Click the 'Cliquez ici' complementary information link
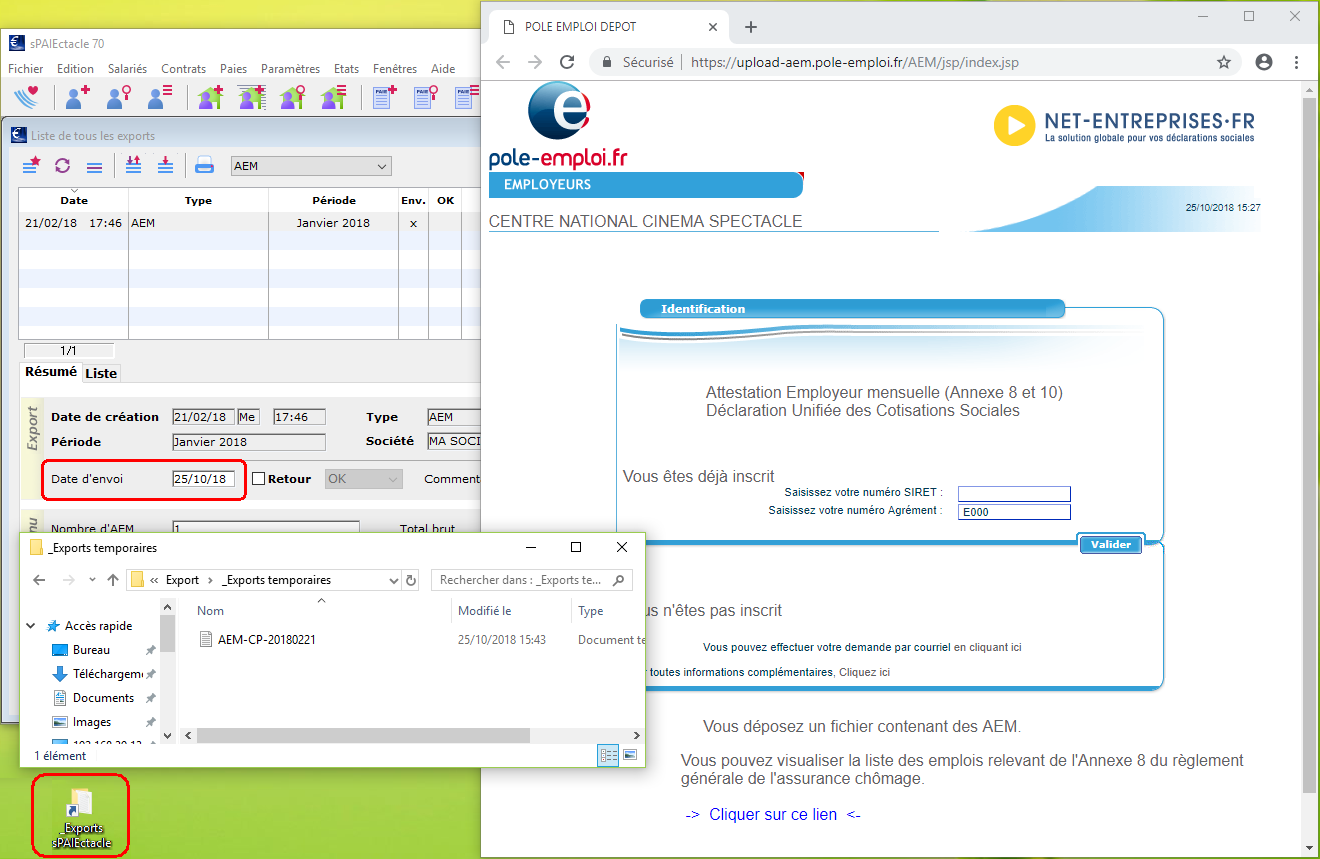 click(x=864, y=672)
